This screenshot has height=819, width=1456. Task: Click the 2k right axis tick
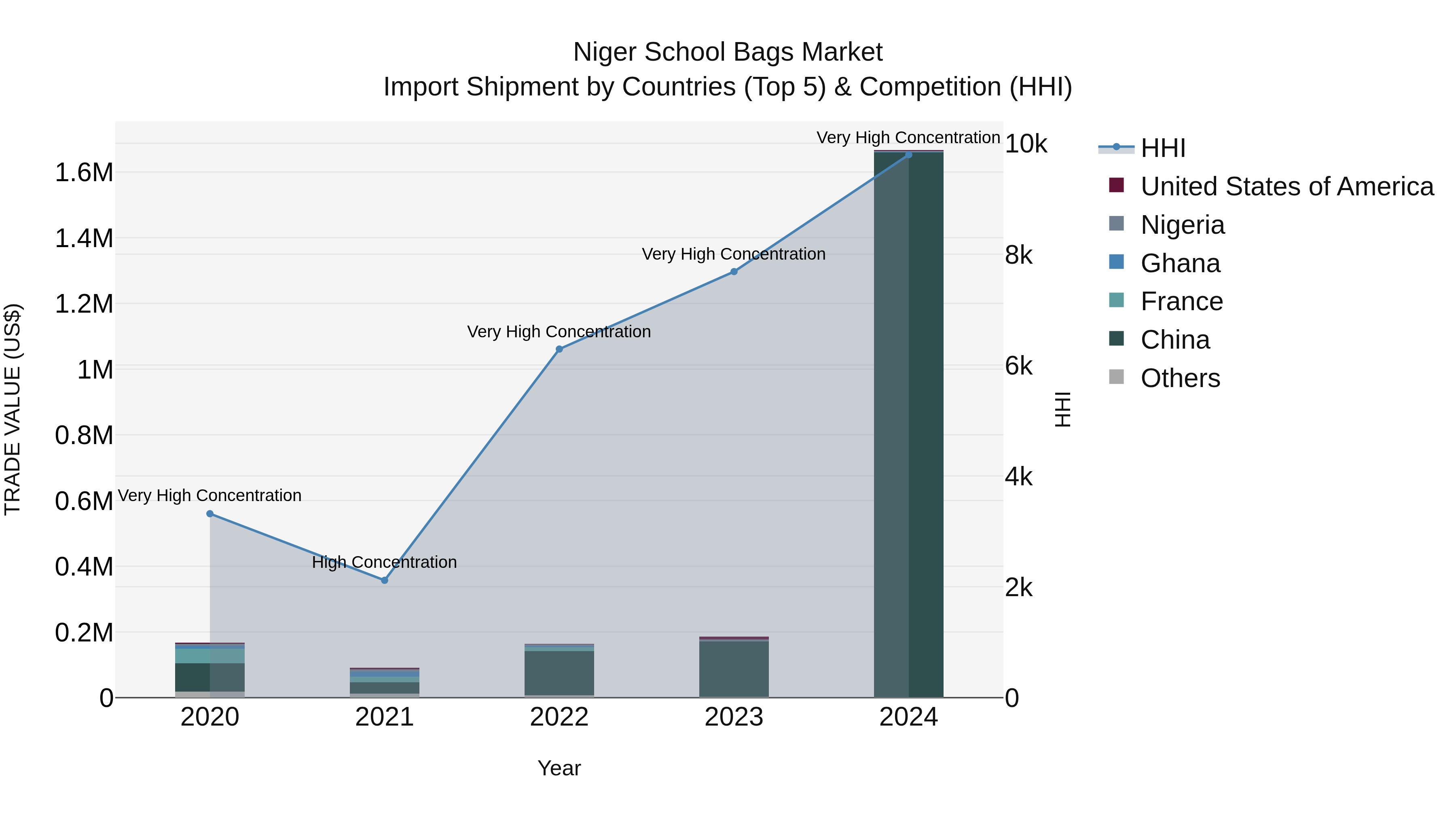click(1019, 588)
